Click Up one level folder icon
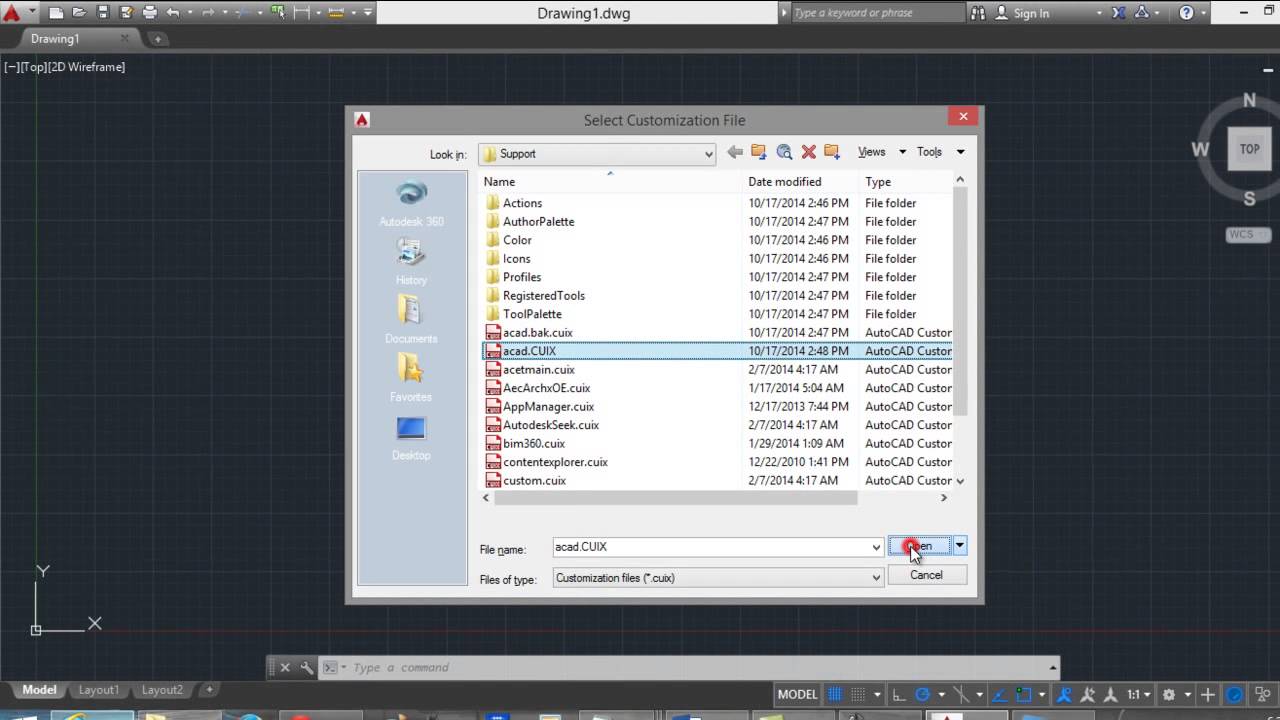 pyautogui.click(x=759, y=152)
